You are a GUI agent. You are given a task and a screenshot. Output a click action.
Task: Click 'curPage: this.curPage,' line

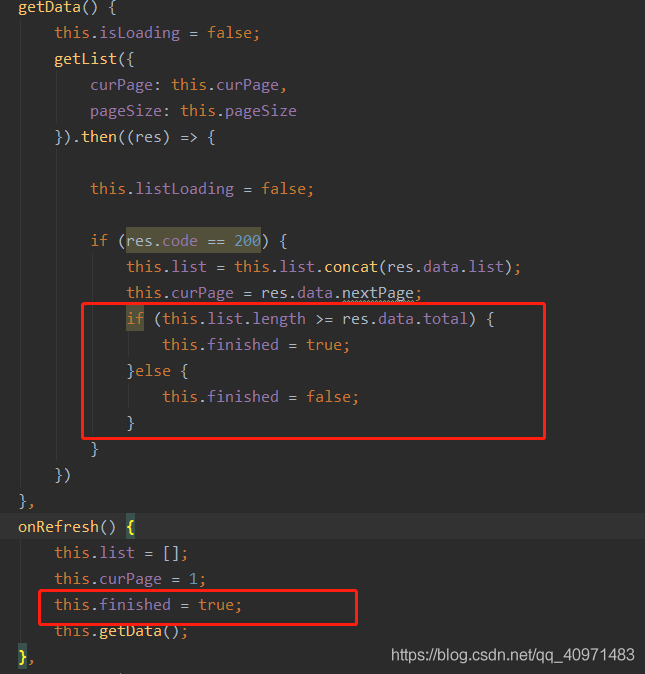coord(188,85)
